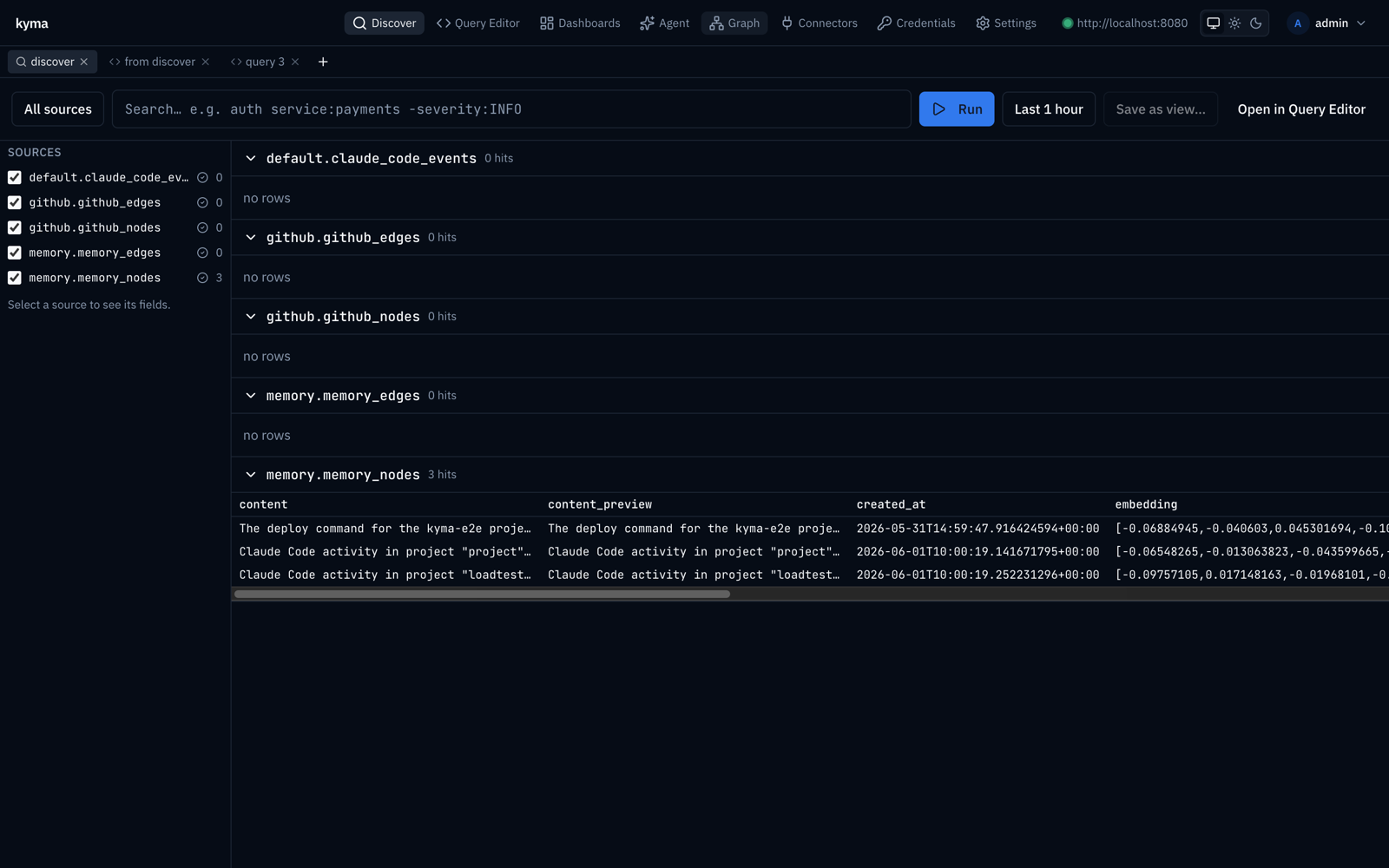This screenshot has width=1389, height=868.
Task: Click the content column header
Action: coord(263,504)
